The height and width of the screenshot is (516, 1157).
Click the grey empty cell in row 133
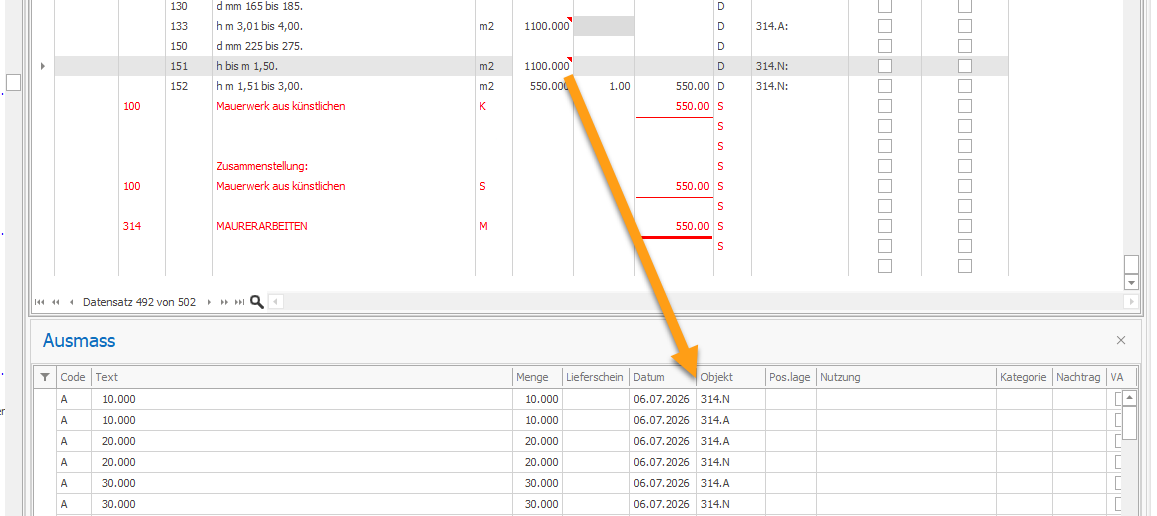pyautogui.click(x=604, y=26)
